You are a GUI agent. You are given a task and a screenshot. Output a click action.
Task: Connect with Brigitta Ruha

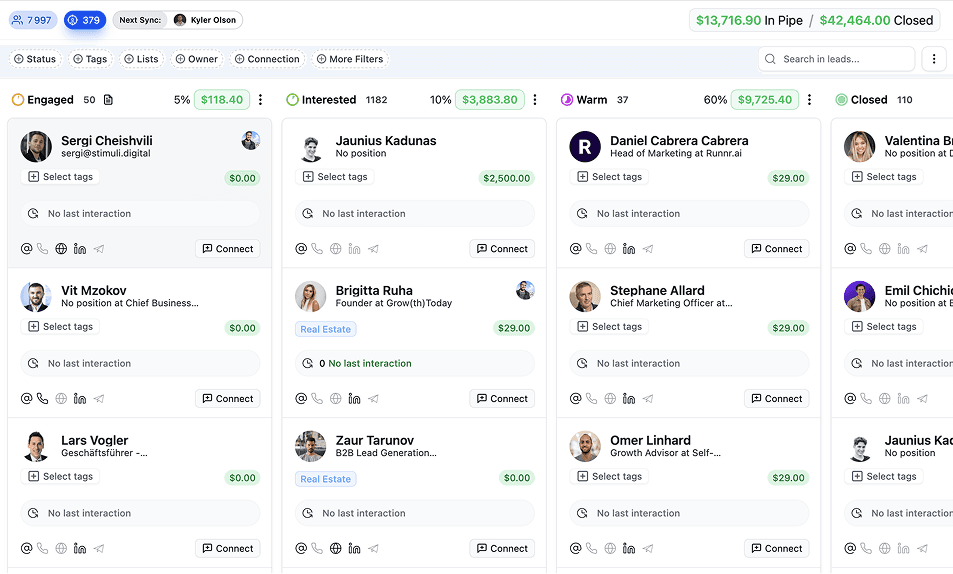(502, 399)
